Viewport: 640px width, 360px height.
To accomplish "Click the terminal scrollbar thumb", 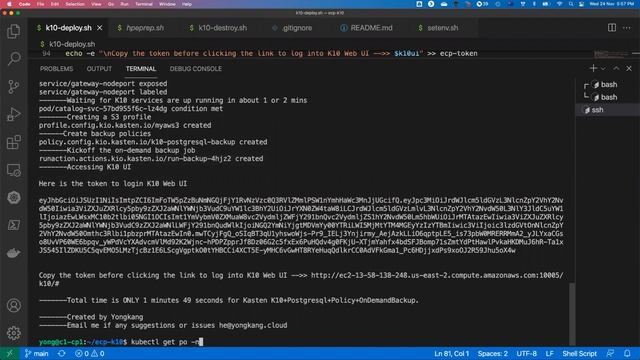I will tap(572, 313).
